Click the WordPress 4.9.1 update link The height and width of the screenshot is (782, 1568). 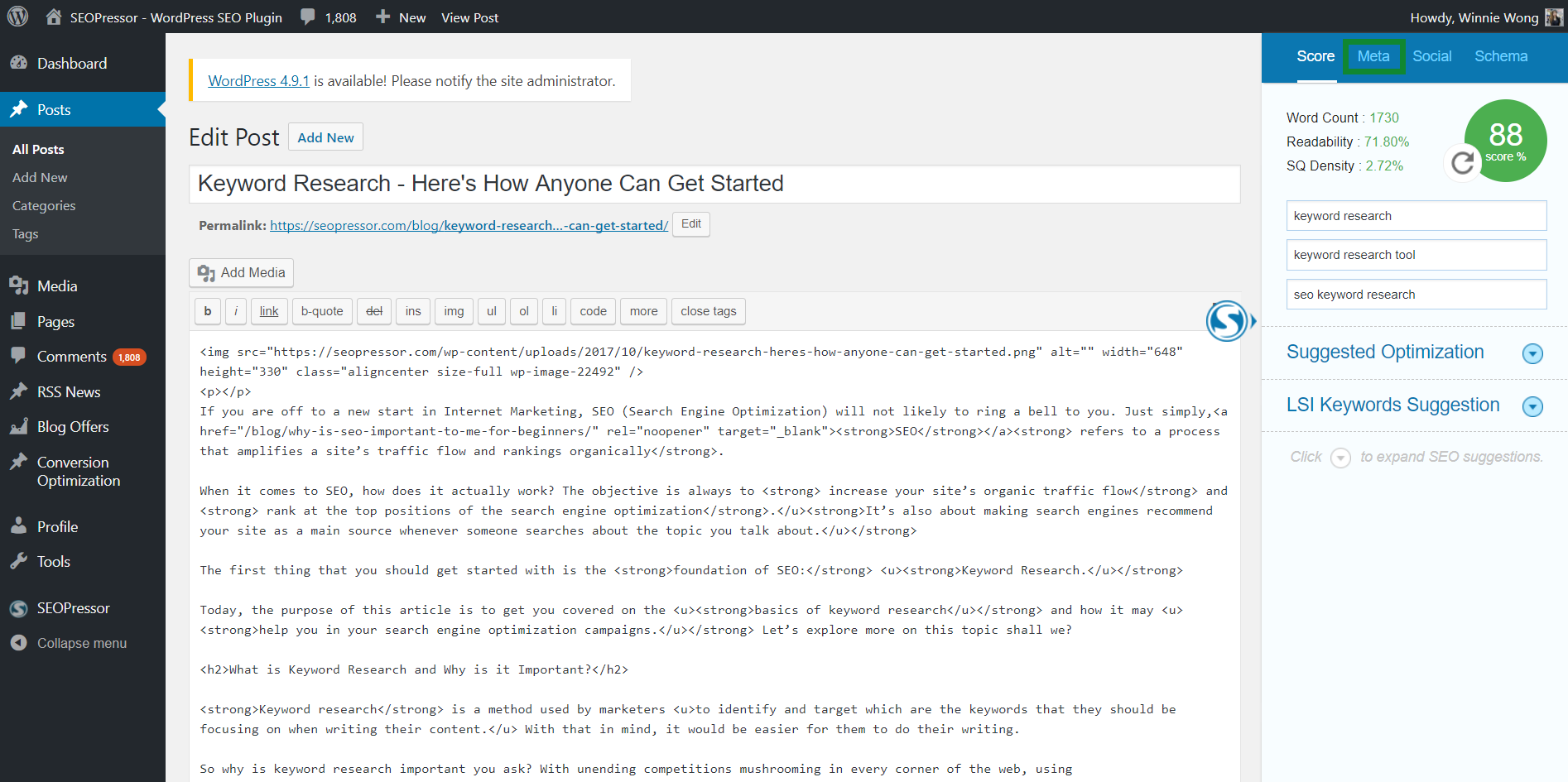click(x=258, y=80)
